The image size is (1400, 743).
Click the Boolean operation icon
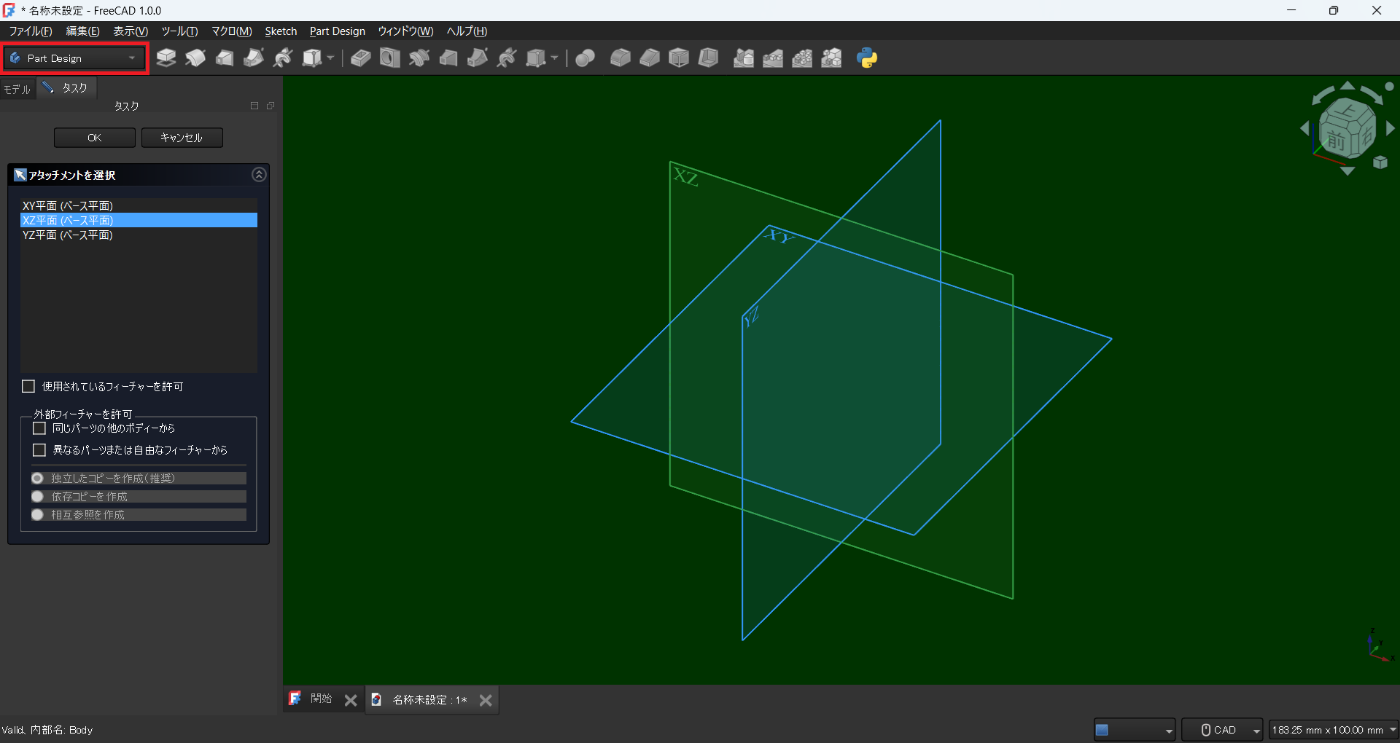coord(585,58)
